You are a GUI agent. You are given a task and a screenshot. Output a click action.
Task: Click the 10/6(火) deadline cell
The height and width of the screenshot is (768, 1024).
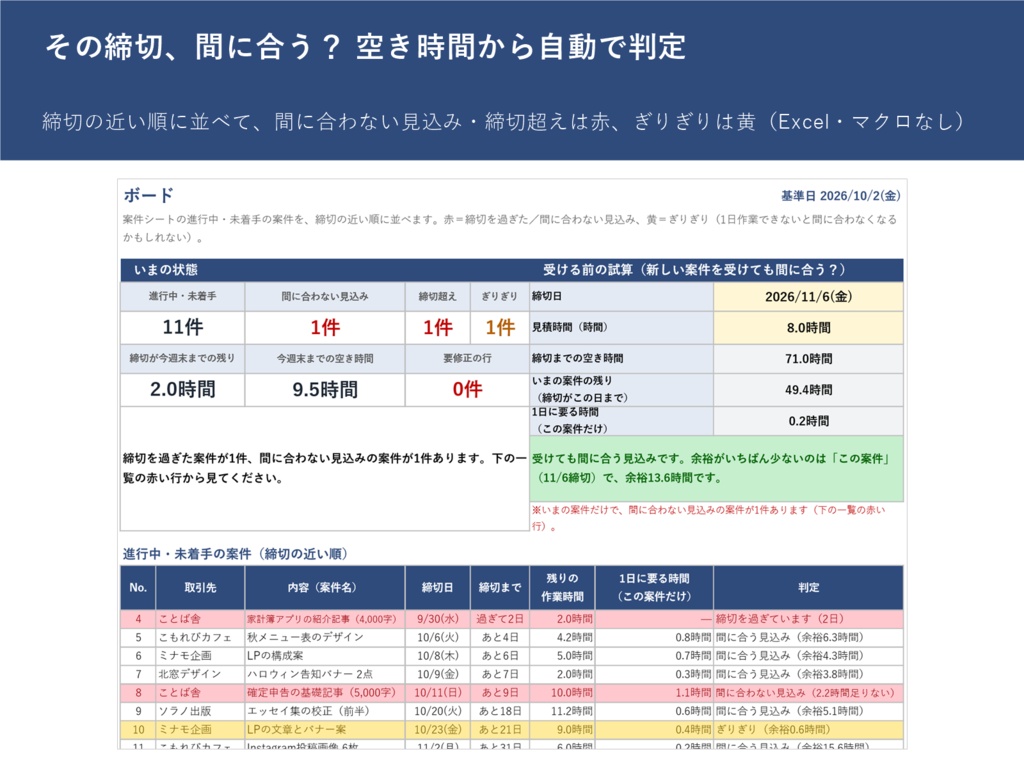coord(438,637)
